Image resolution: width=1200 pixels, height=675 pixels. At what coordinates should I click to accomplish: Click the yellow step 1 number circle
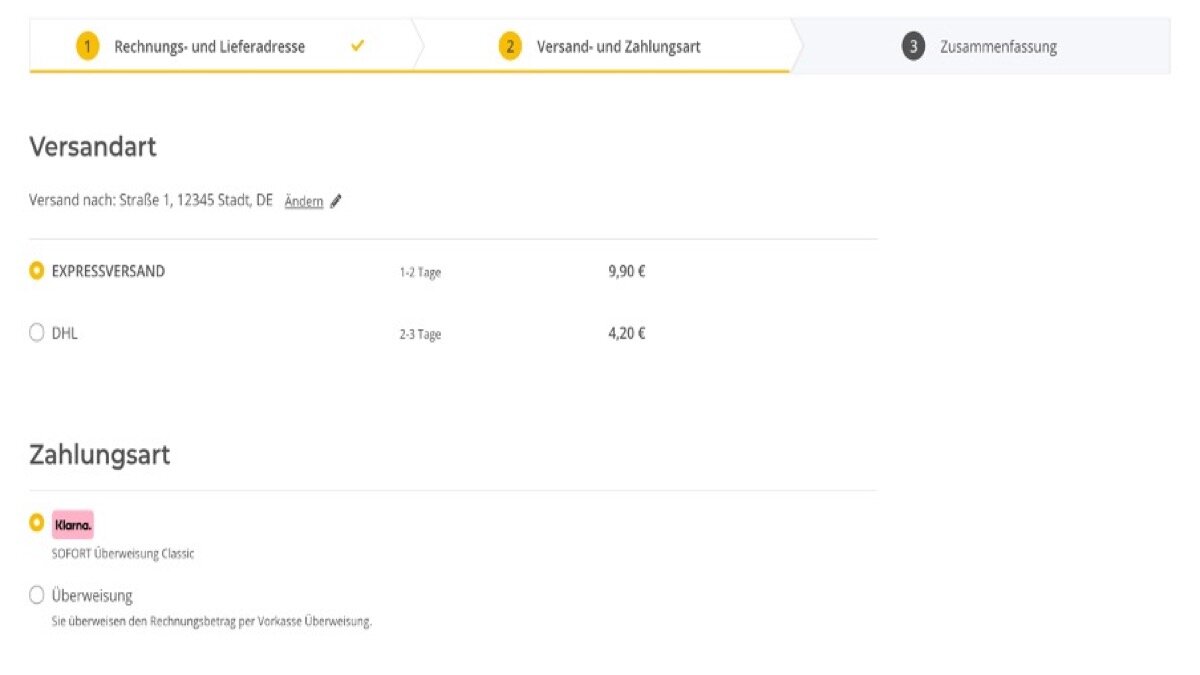point(88,47)
